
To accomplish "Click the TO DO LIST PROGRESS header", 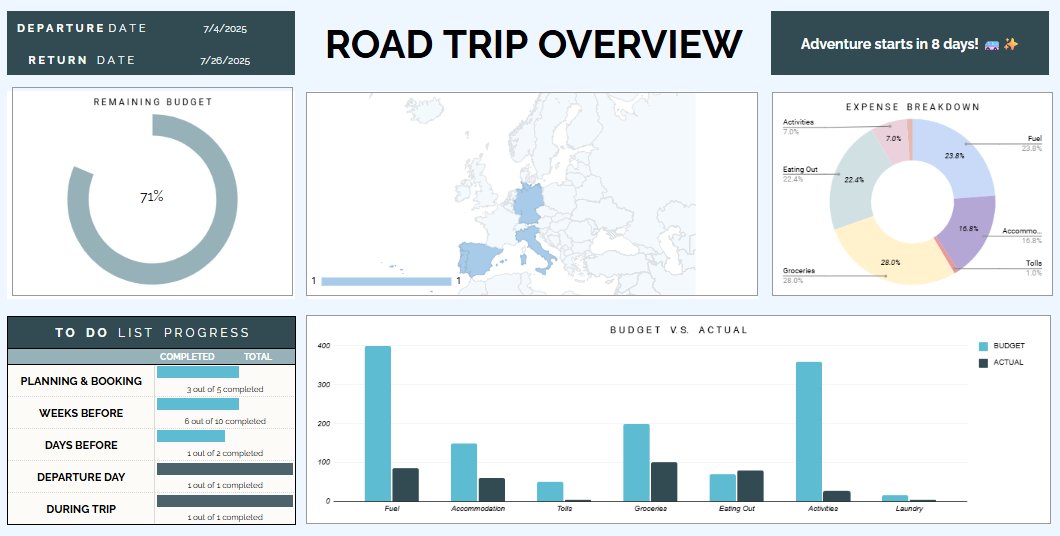I will tap(152, 333).
